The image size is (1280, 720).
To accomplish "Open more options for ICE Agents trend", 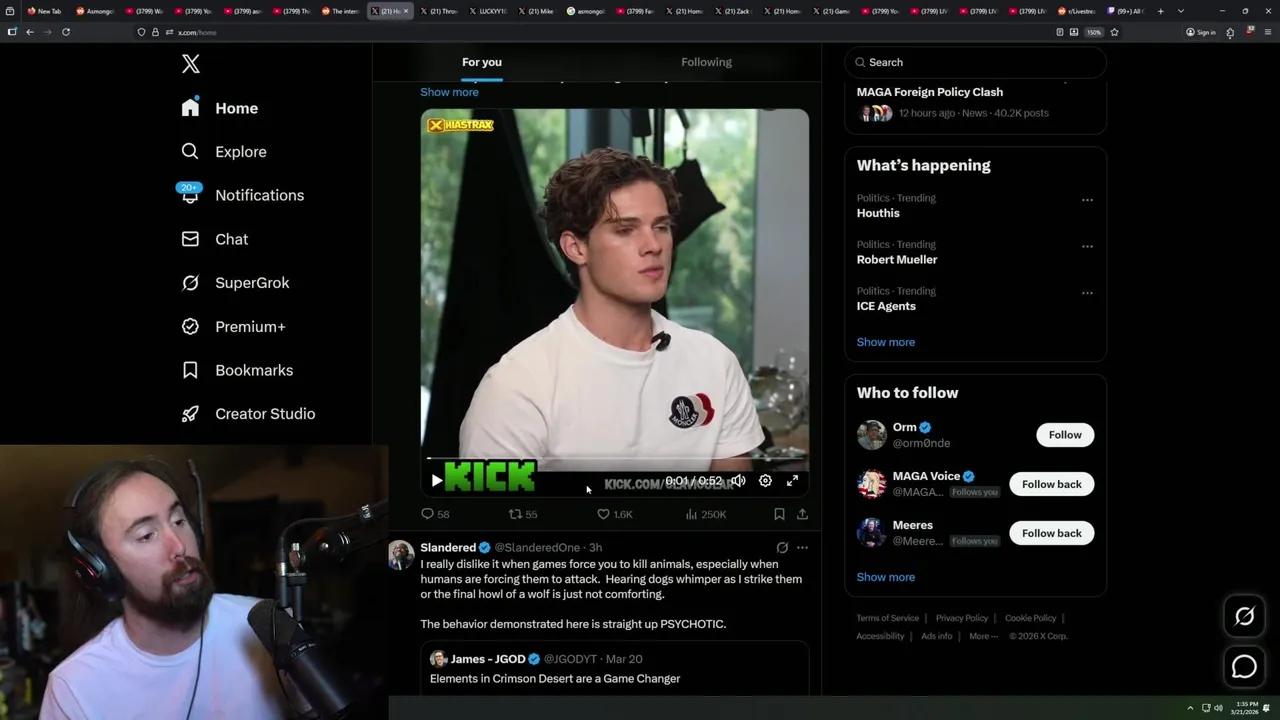I will [1087, 293].
